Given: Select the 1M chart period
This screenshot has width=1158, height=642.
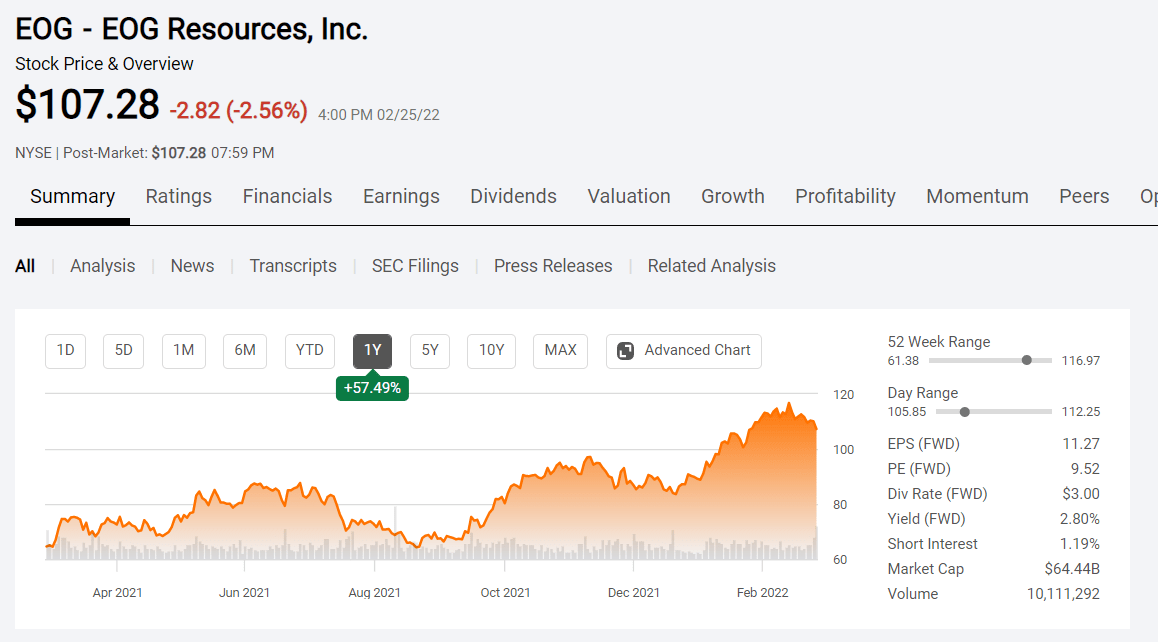Looking at the screenshot, I should point(184,351).
